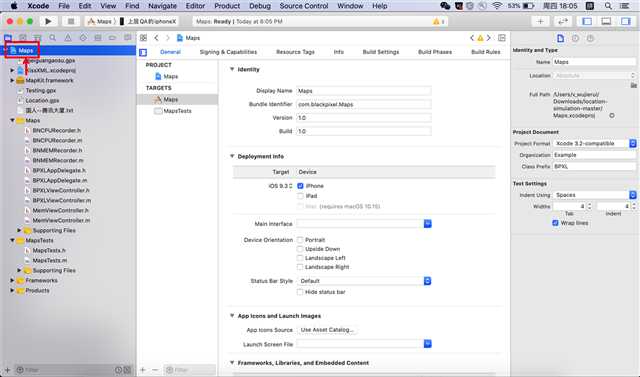Open the Resource Tags tab
This screenshot has height=377, width=640.
click(x=295, y=52)
